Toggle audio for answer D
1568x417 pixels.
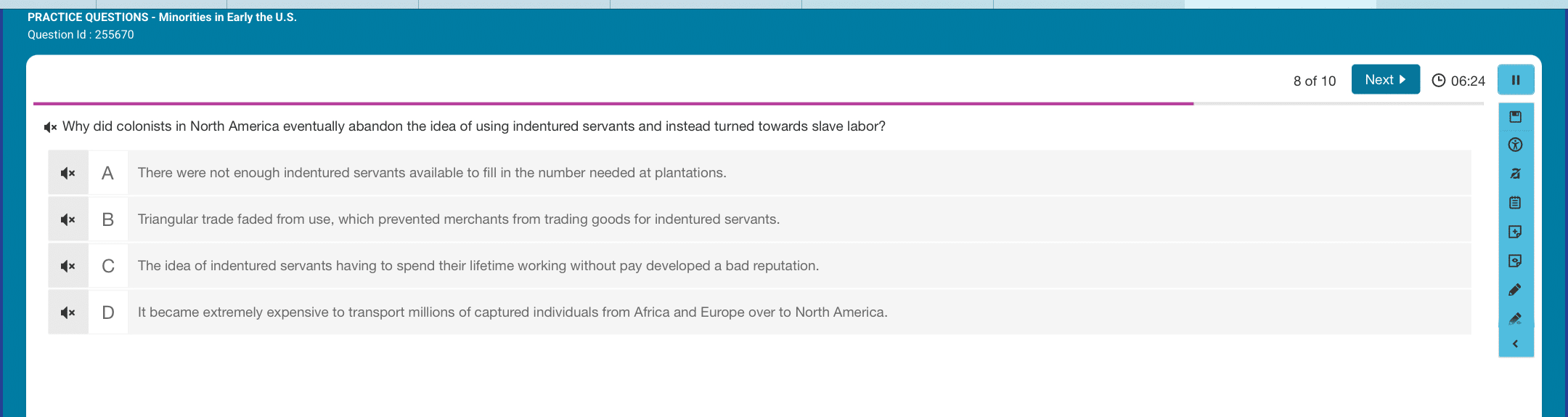(x=68, y=312)
